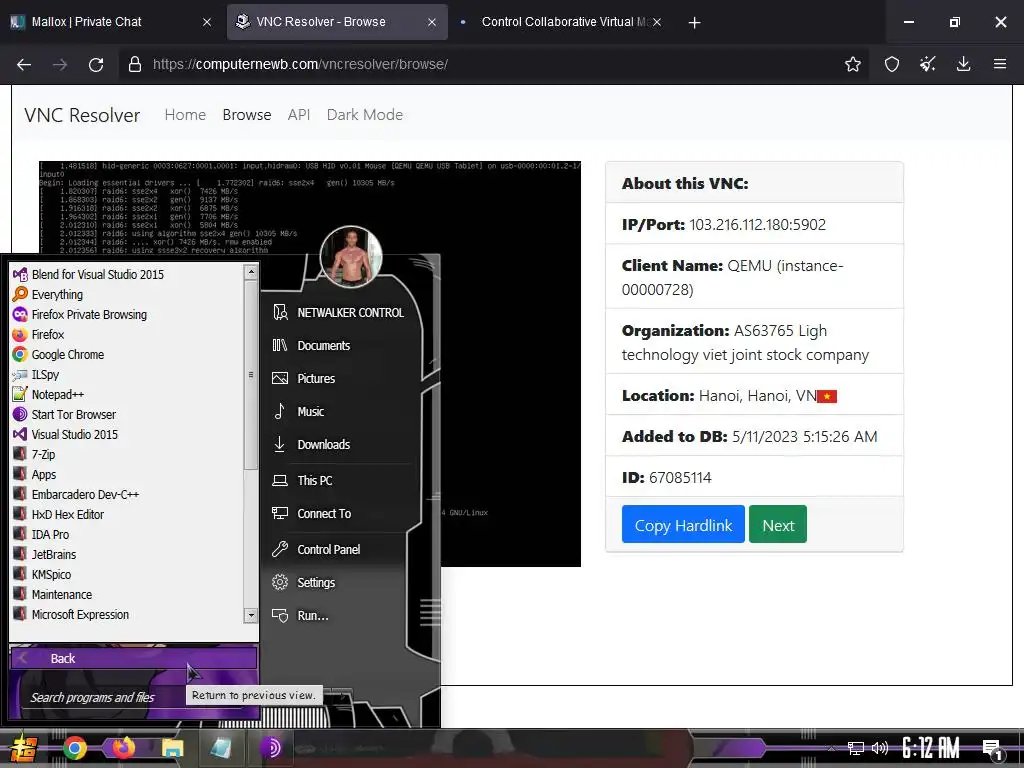Viewport: 1024px width, 768px height.
Task: Open File Explorer from the taskbar
Action: 172,748
